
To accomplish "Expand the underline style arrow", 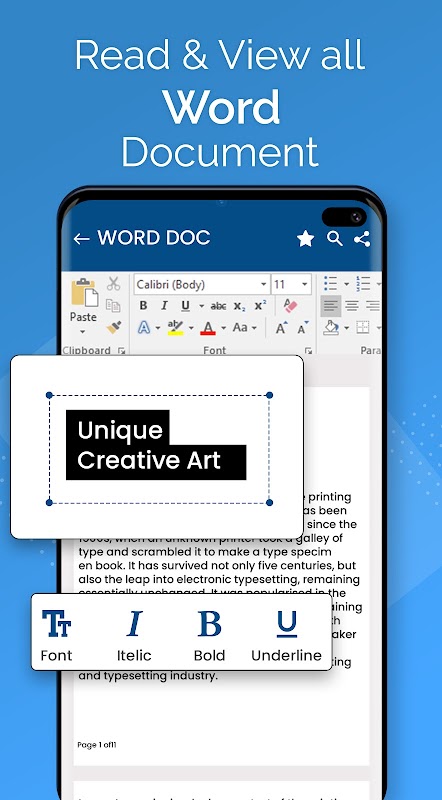I will 201,306.
